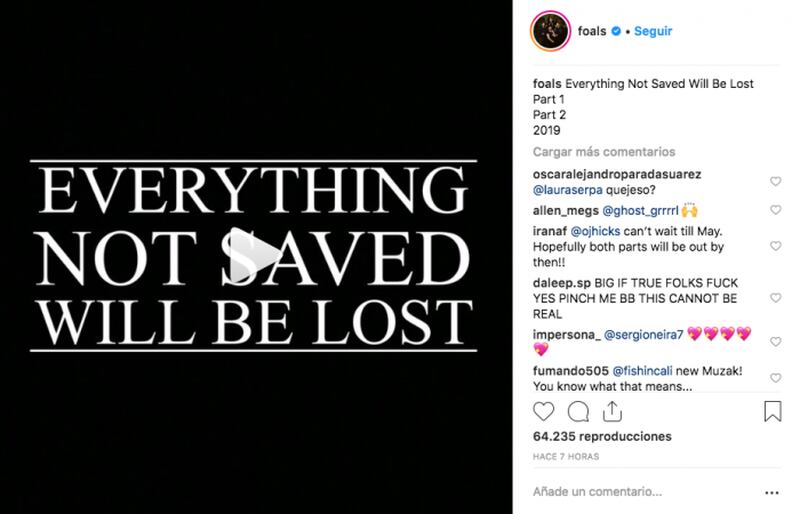800x514 pixels.
Task: Like oscaralejandroparadasuarez's comment
Action: pyautogui.click(x=776, y=181)
